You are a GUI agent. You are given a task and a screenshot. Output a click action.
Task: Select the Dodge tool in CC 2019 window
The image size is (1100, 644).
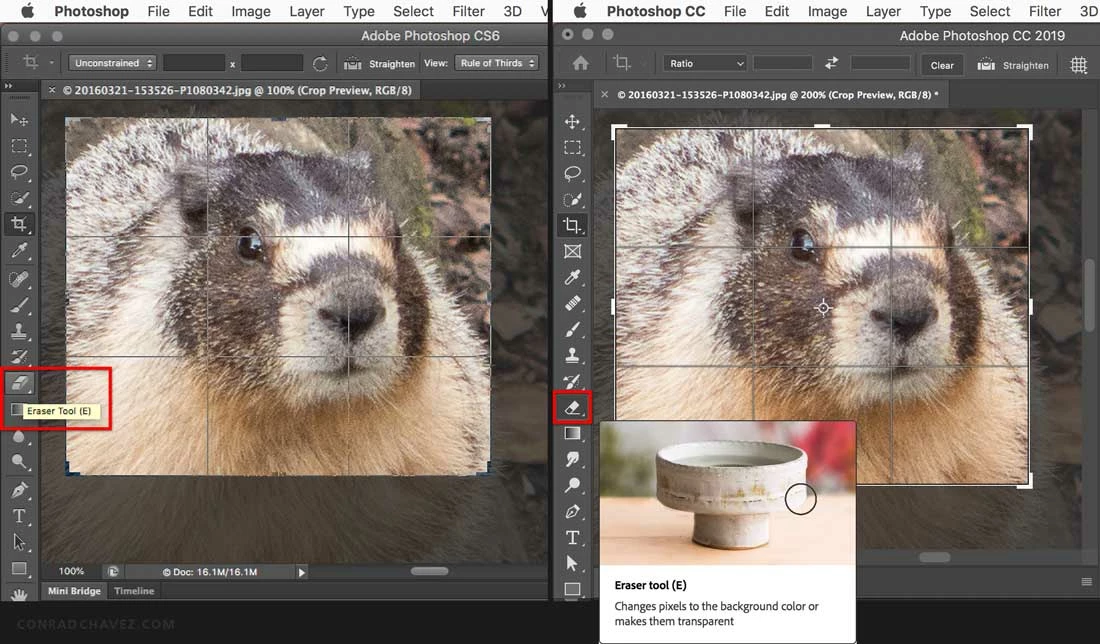click(572, 485)
